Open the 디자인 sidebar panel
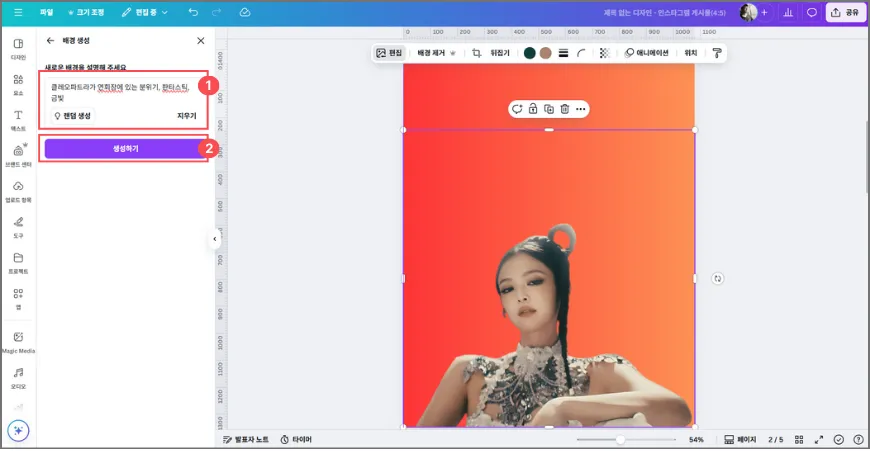This screenshot has height=451, width=870. [x=18, y=49]
